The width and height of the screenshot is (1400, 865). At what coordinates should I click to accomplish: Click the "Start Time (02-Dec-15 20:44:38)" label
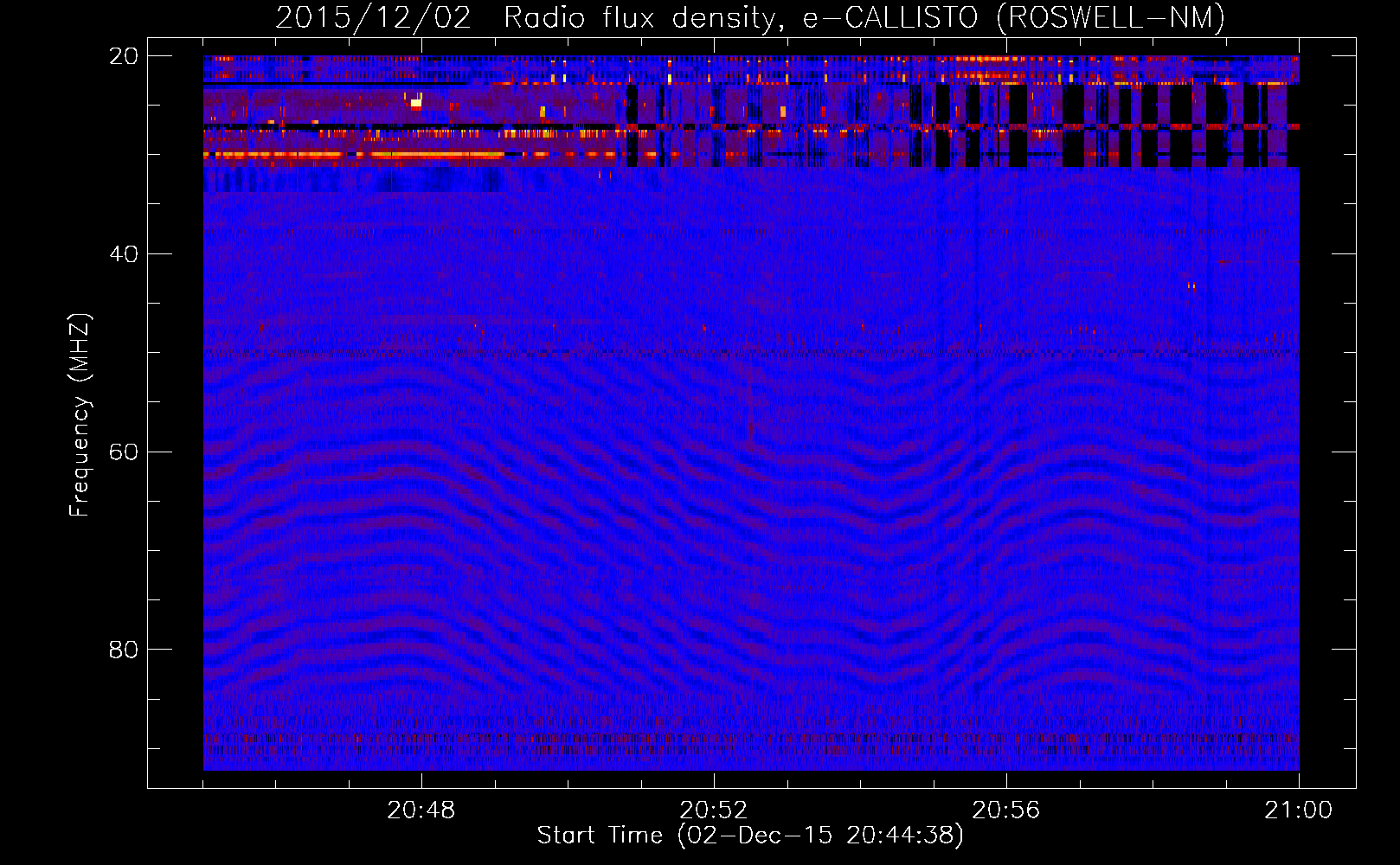tap(750, 836)
